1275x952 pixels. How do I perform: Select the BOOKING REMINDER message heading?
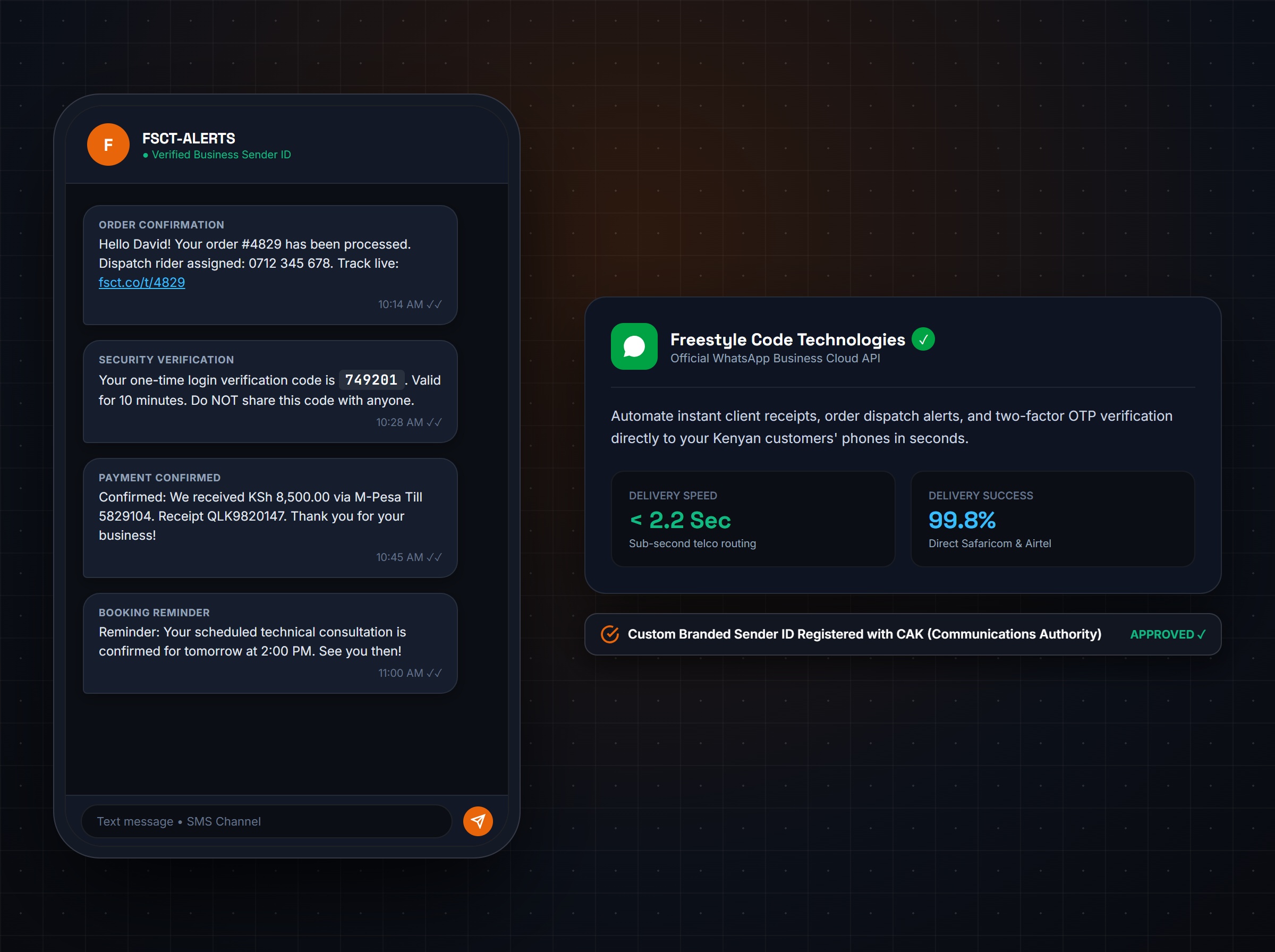(154, 613)
